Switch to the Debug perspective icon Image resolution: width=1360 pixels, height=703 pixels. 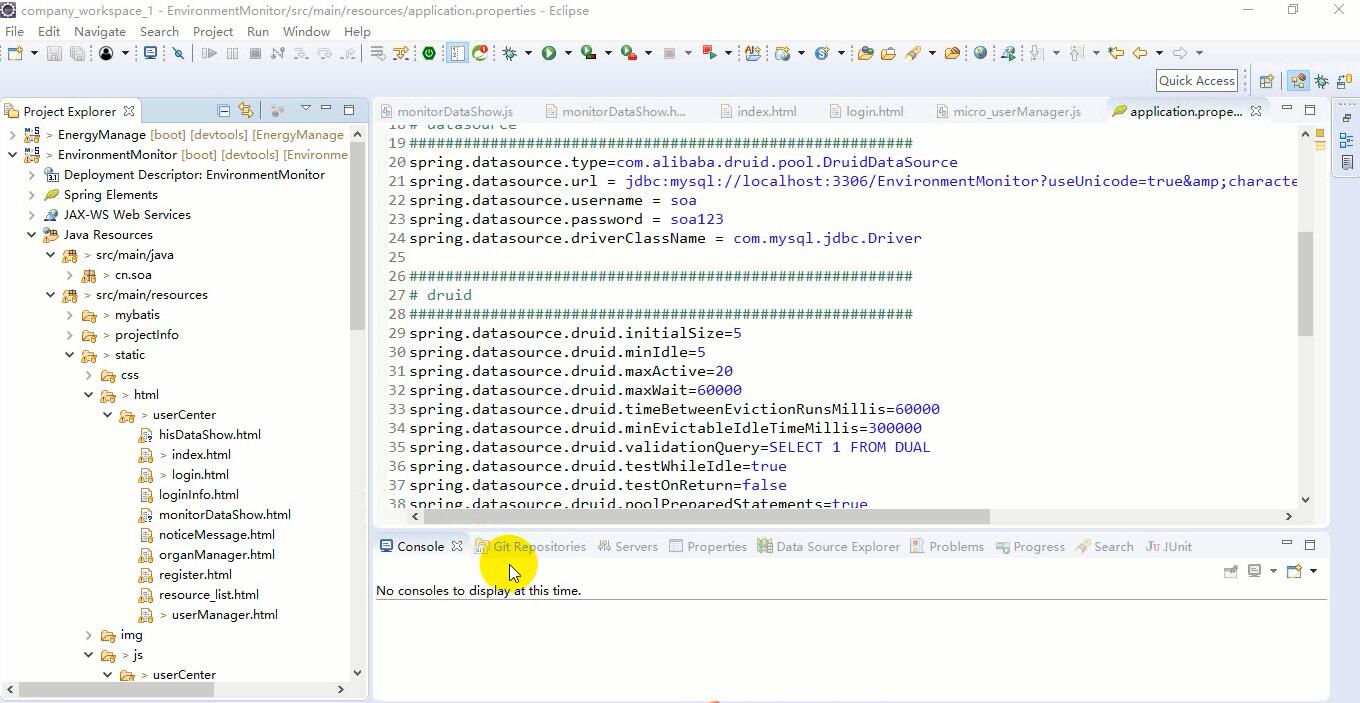coord(1321,81)
